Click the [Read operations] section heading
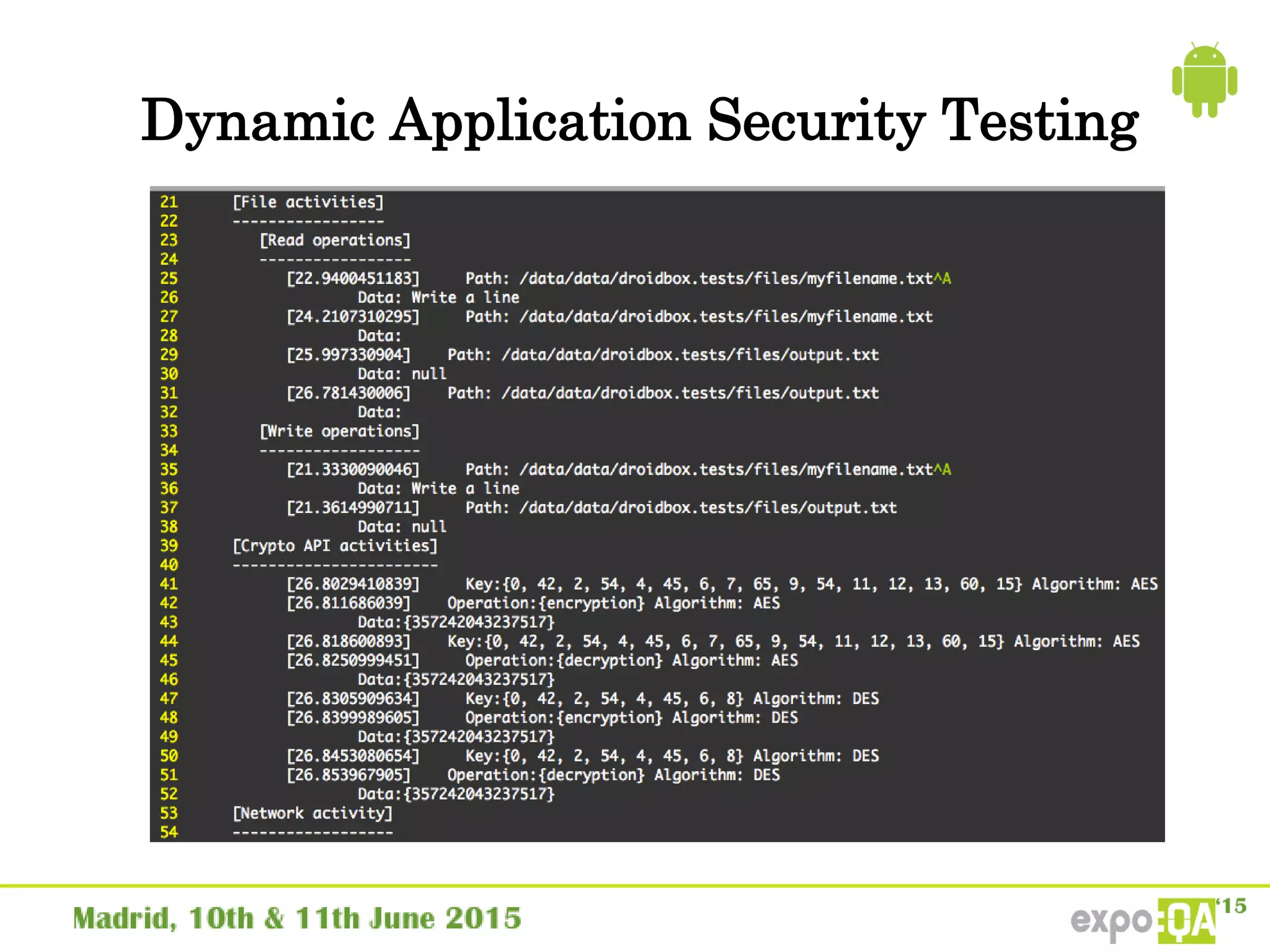This screenshot has height=952, width=1270. point(335,240)
